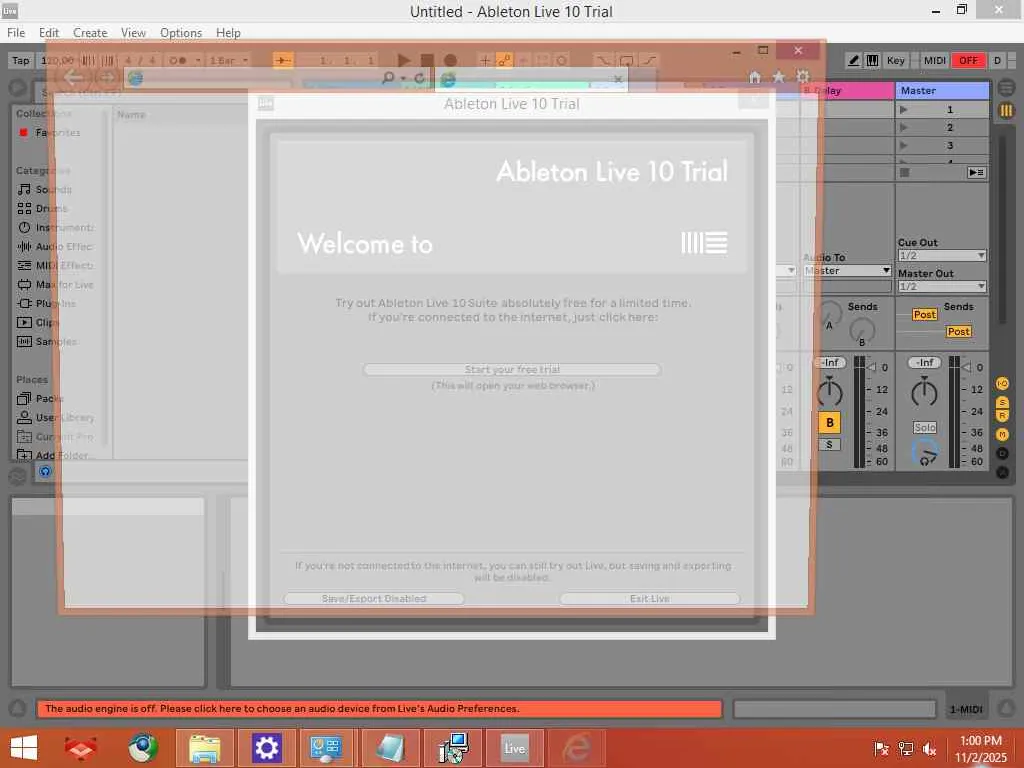Click the Send B knob

(862, 331)
